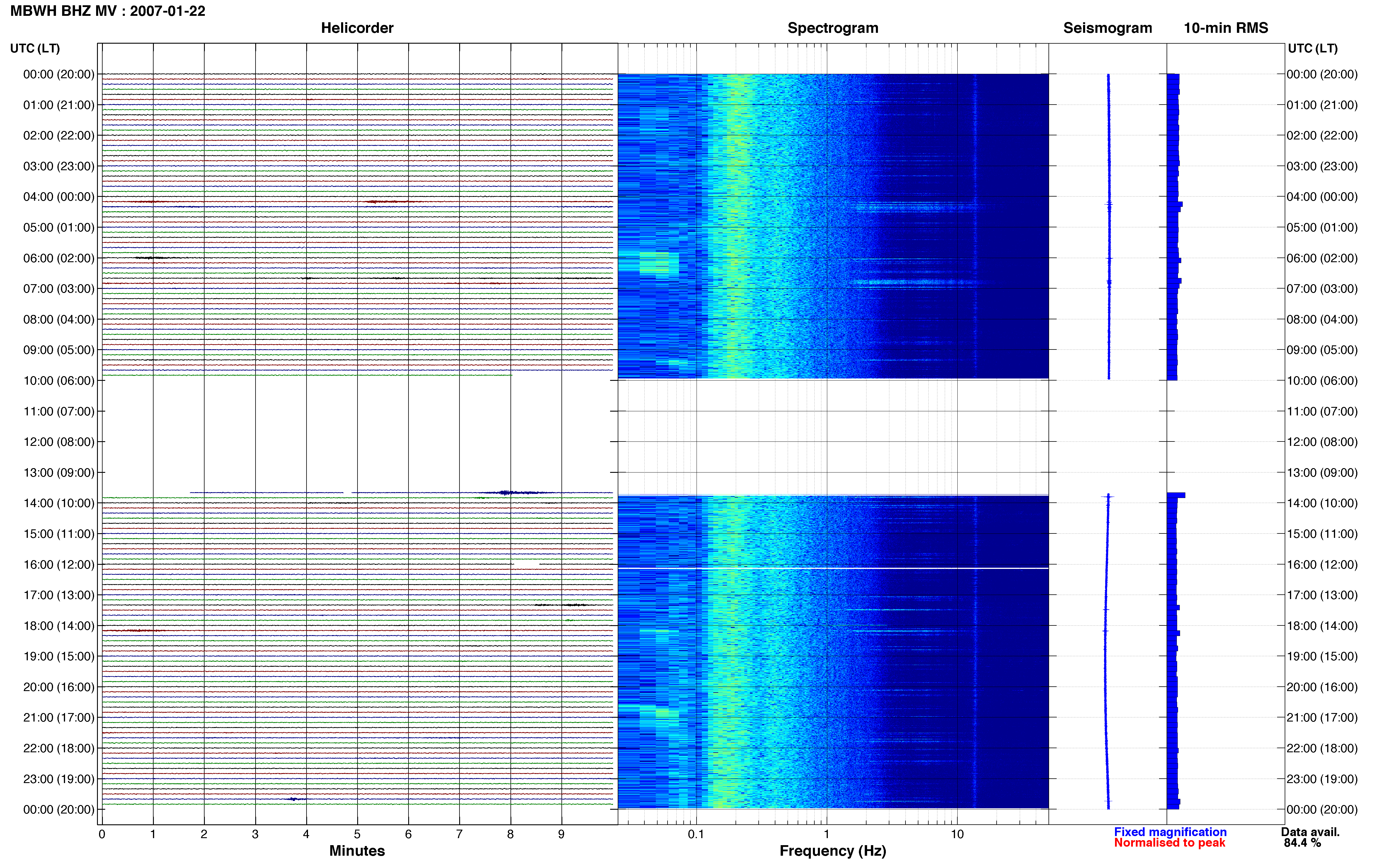The image size is (1389, 868).
Task: Click "12:00 (08:00)" on the RMS panel time axis
Action: click(1322, 442)
